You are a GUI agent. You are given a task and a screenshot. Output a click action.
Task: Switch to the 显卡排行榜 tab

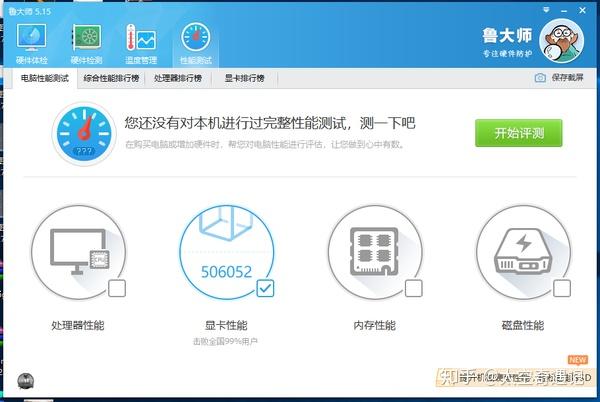(245, 78)
